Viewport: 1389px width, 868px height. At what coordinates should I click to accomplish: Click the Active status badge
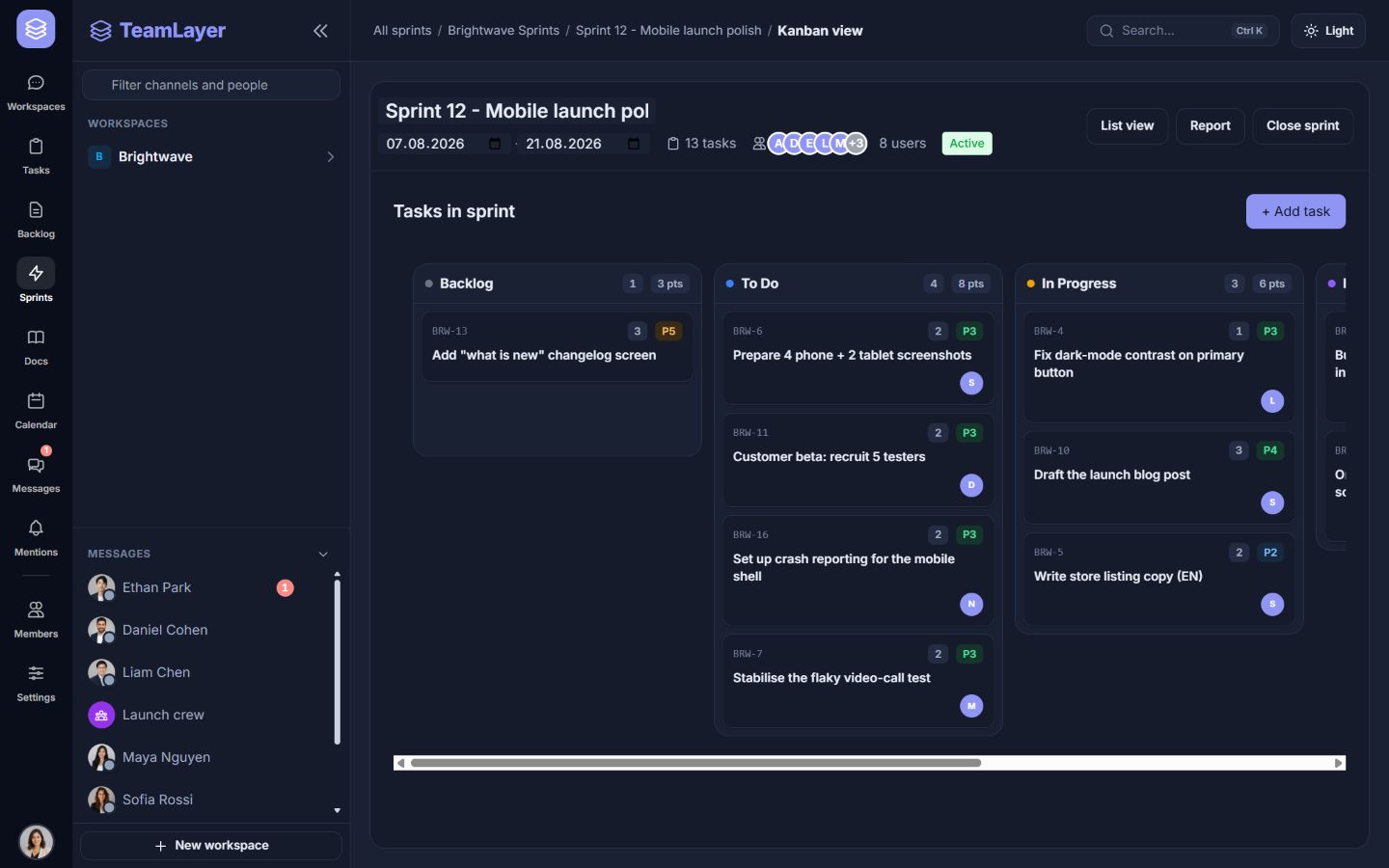coord(967,144)
